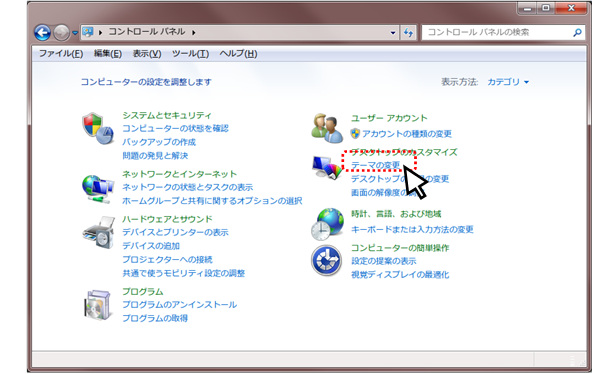This screenshot has width=593, height=374.
Task: Open ホームグループと共有に関するオプションの選択 link
Action: click(x=212, y=201)
